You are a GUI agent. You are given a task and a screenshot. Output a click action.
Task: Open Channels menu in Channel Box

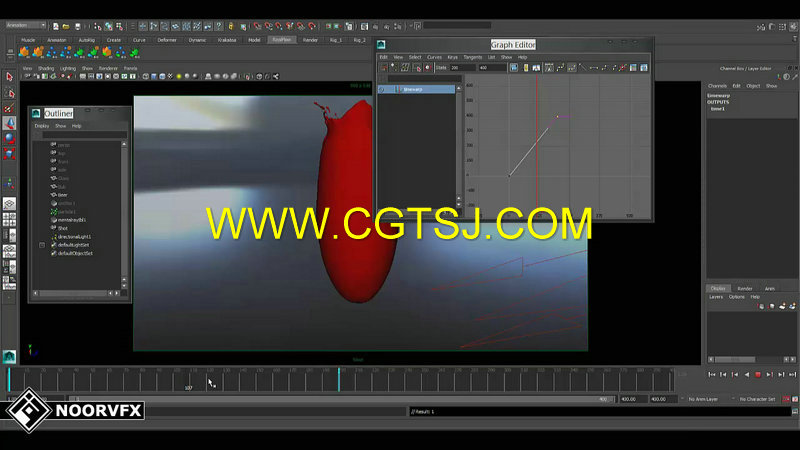point(717,86)
